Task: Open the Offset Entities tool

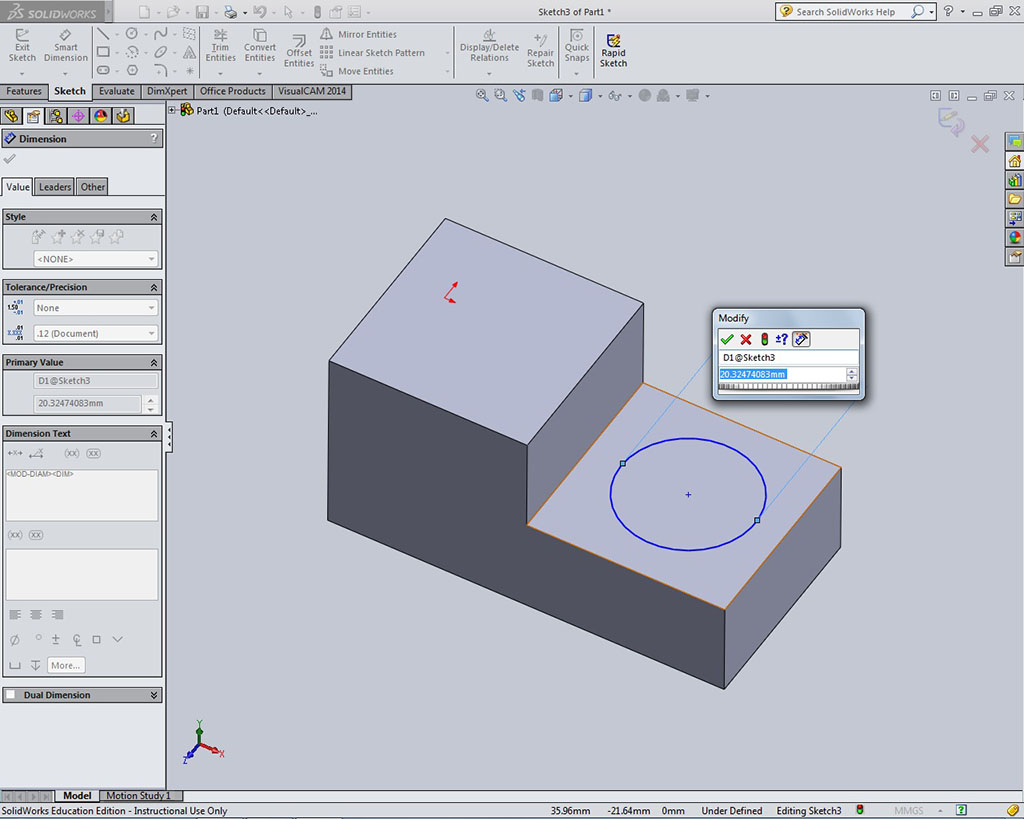Action: click(299, 50)
